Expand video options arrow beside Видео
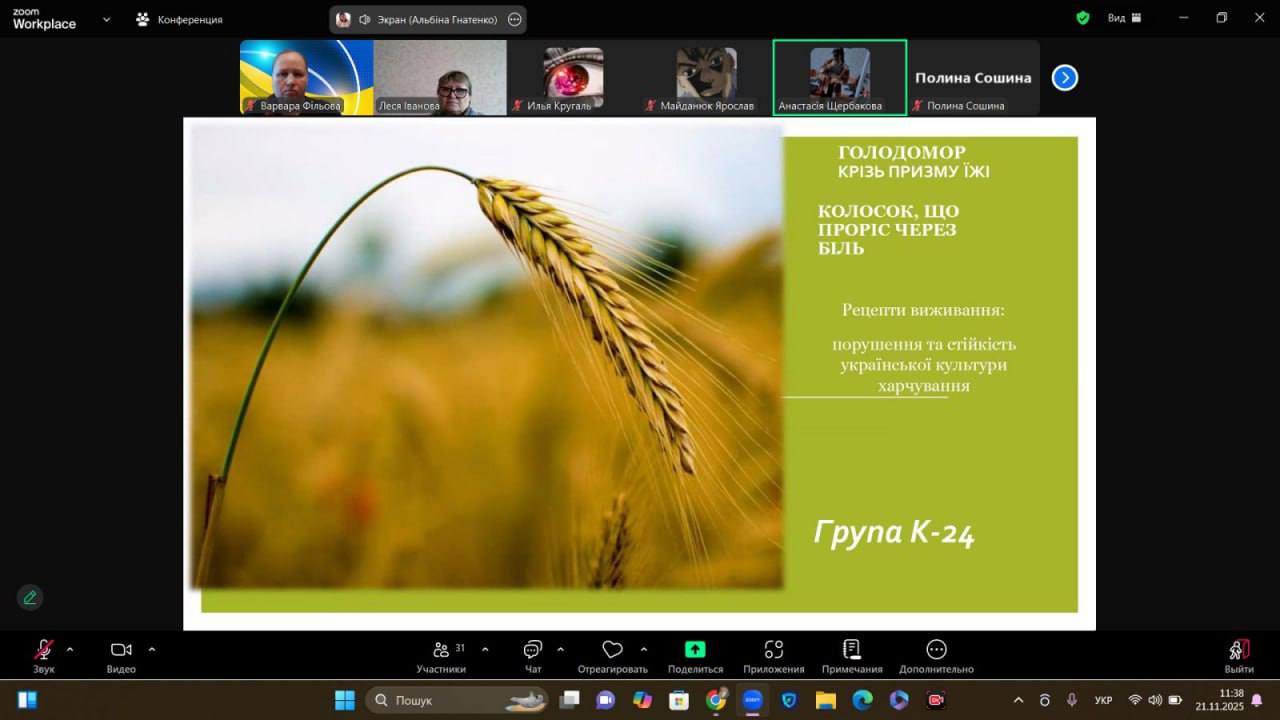This screenshot has height=720, width=1280. point(152,649)
